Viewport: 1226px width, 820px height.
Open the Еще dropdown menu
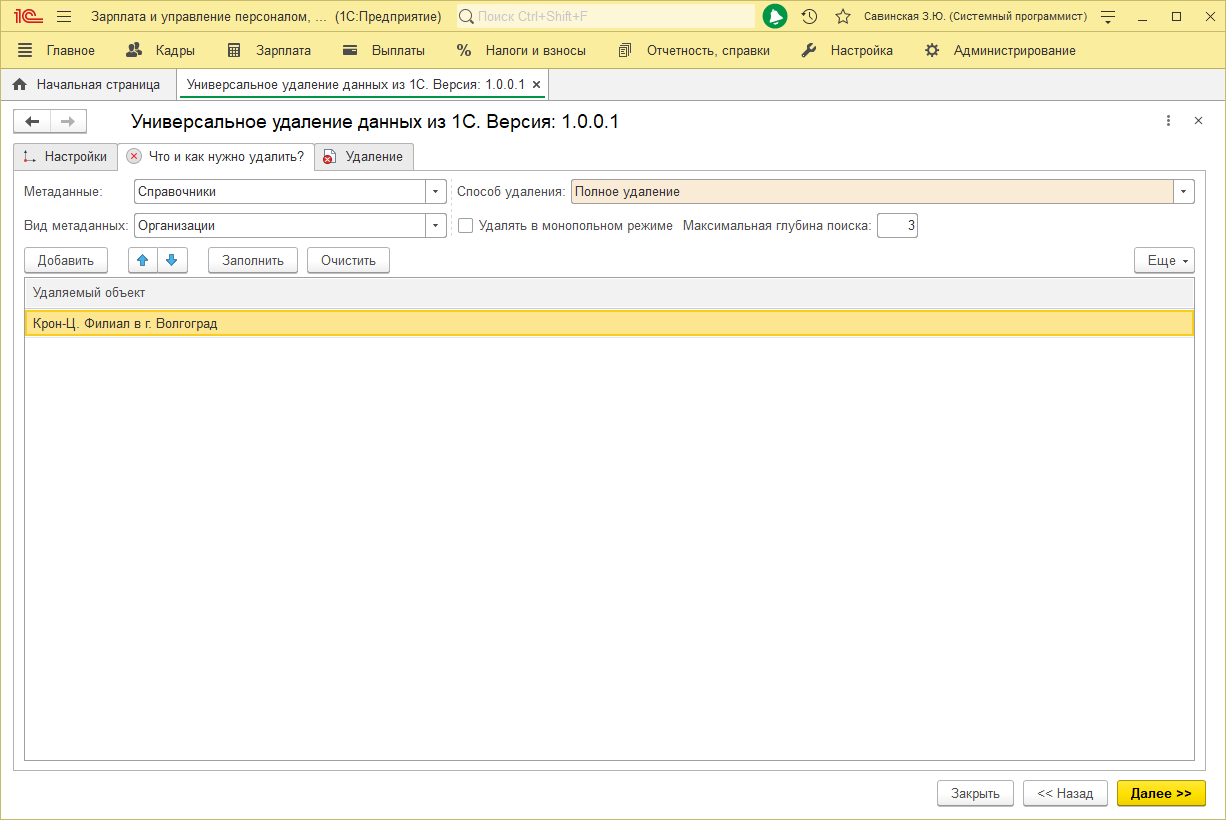1164,260
